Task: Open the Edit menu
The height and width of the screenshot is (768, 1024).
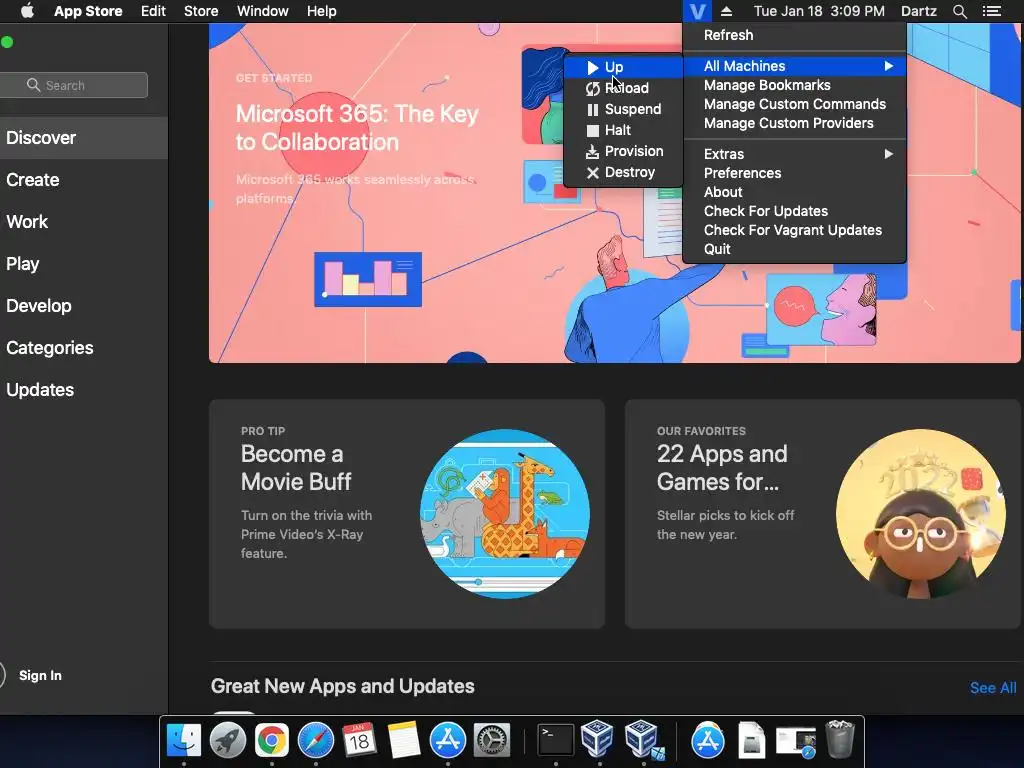Action: 153,11
